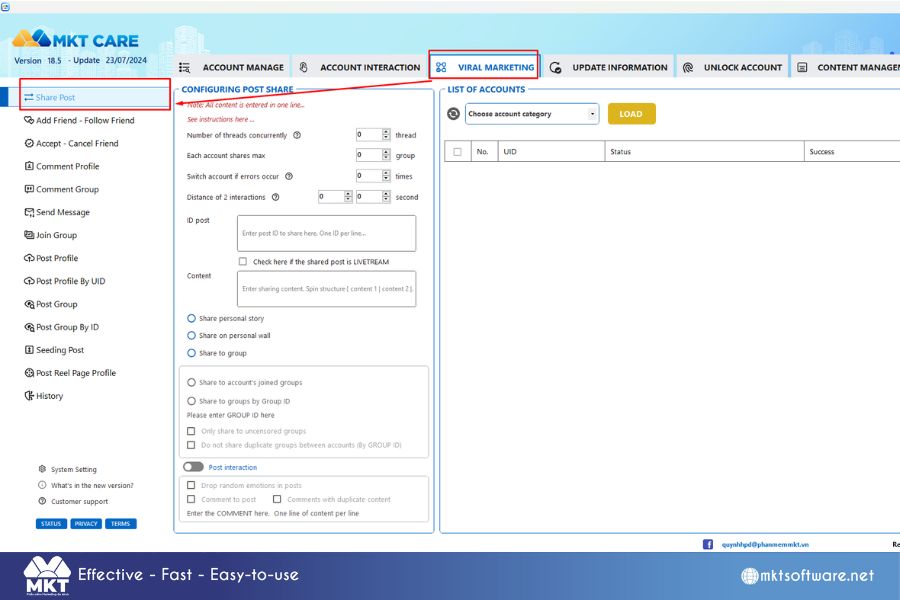
Task: Check Drop random emotions in posts
Action: point(191,485)
